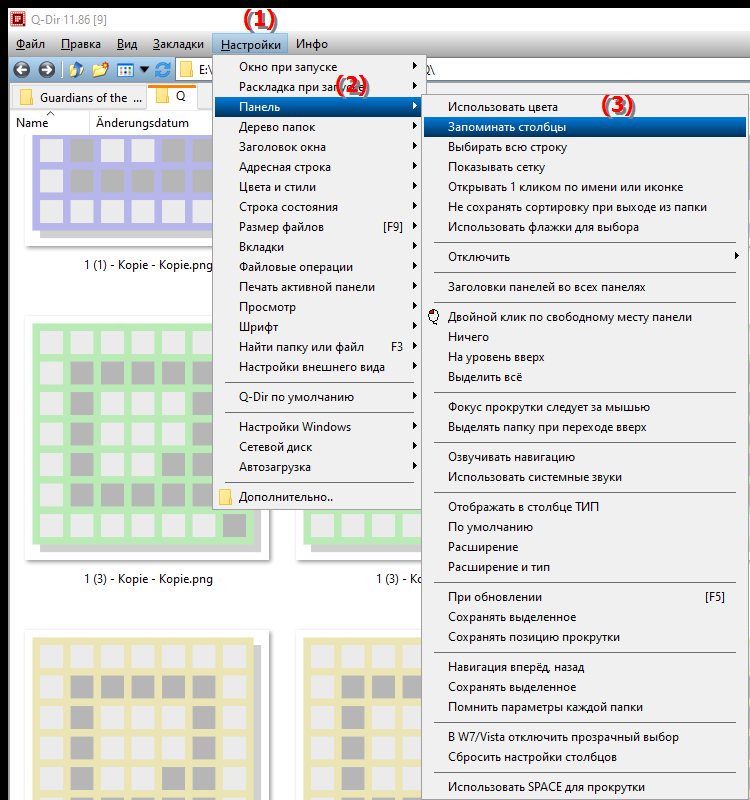Sort by the Name column header
Viewport: 750px width, 800px height.
[x=50, y=123]
